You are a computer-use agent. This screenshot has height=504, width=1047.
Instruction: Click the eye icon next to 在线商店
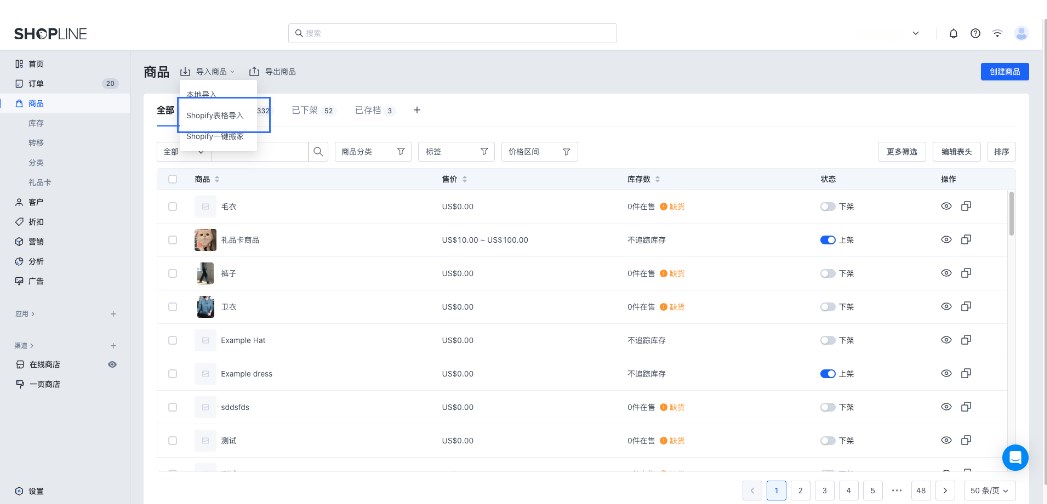(x=112, y=364)
